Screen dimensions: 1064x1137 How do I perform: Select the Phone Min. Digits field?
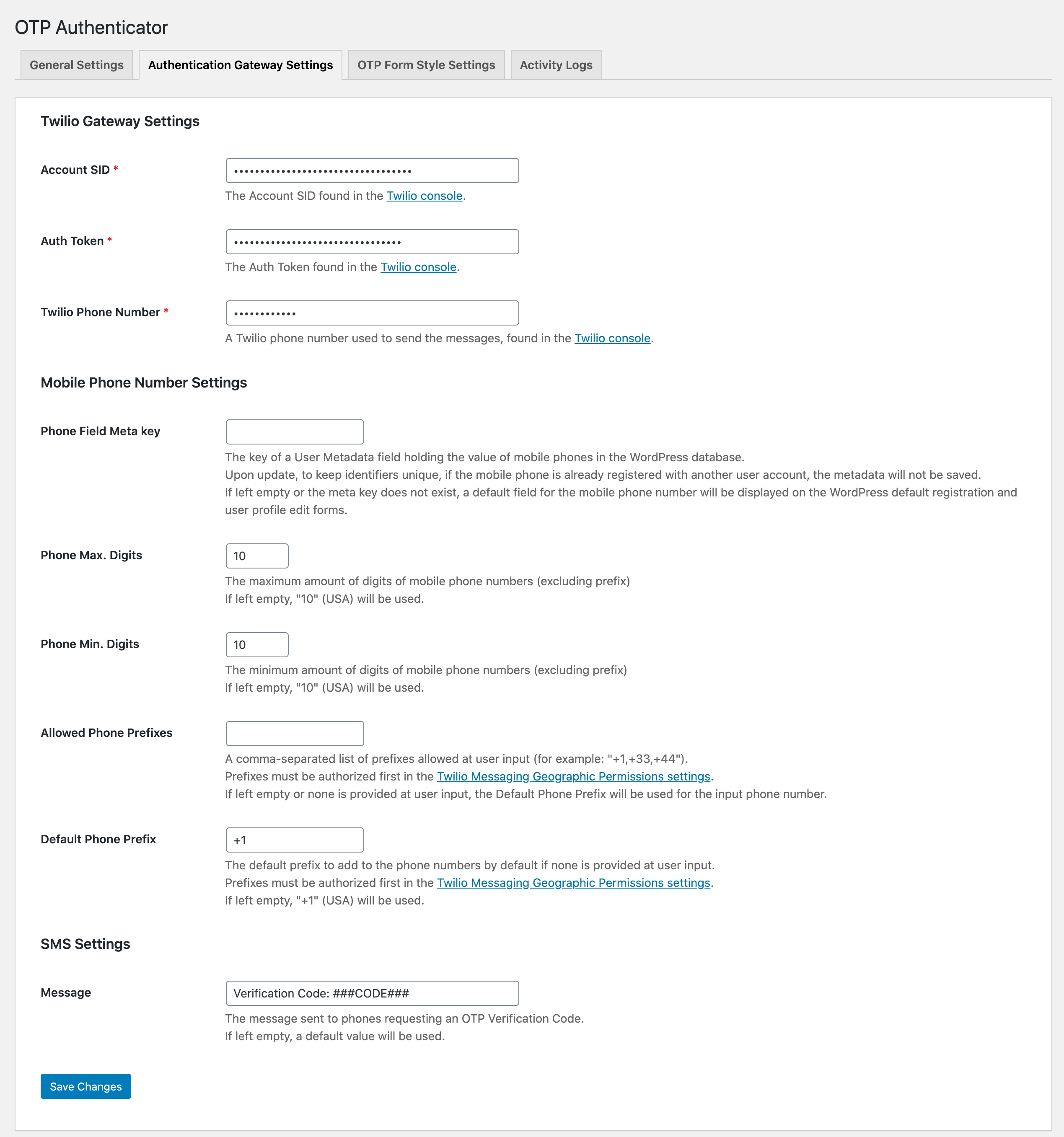pos(257,645)
